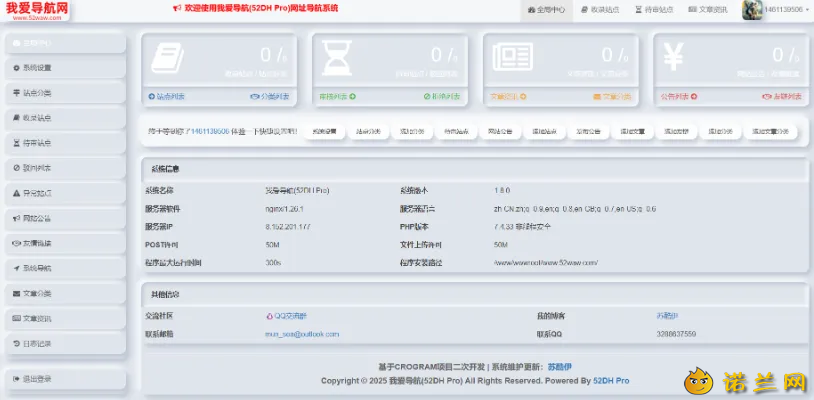
Task: Open the 52DH Pro link in footer
Action: [x=611, y=381]
